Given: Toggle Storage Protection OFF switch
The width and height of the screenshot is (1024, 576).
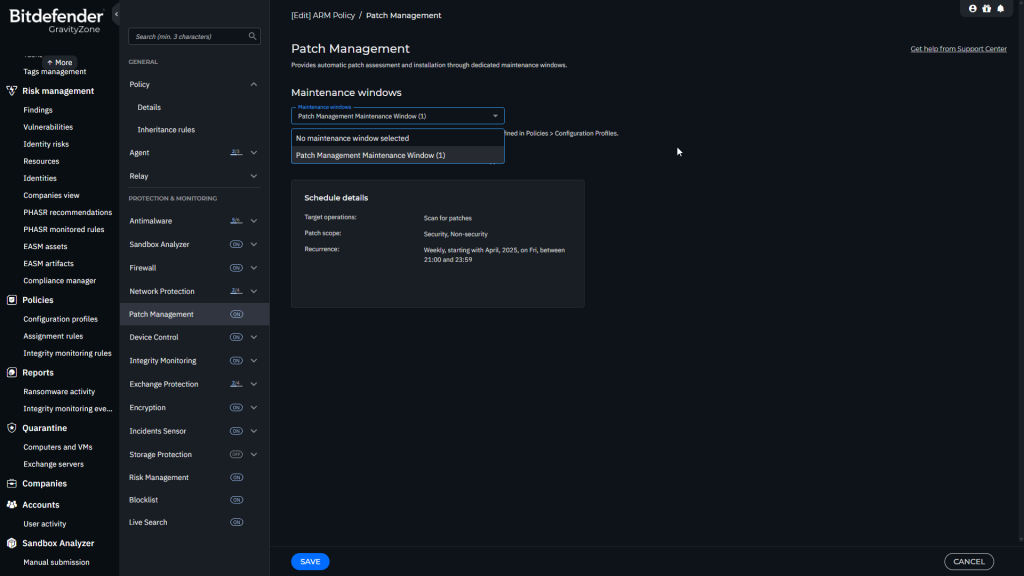Looking at the screenshot, I should [x=236, y=454].
